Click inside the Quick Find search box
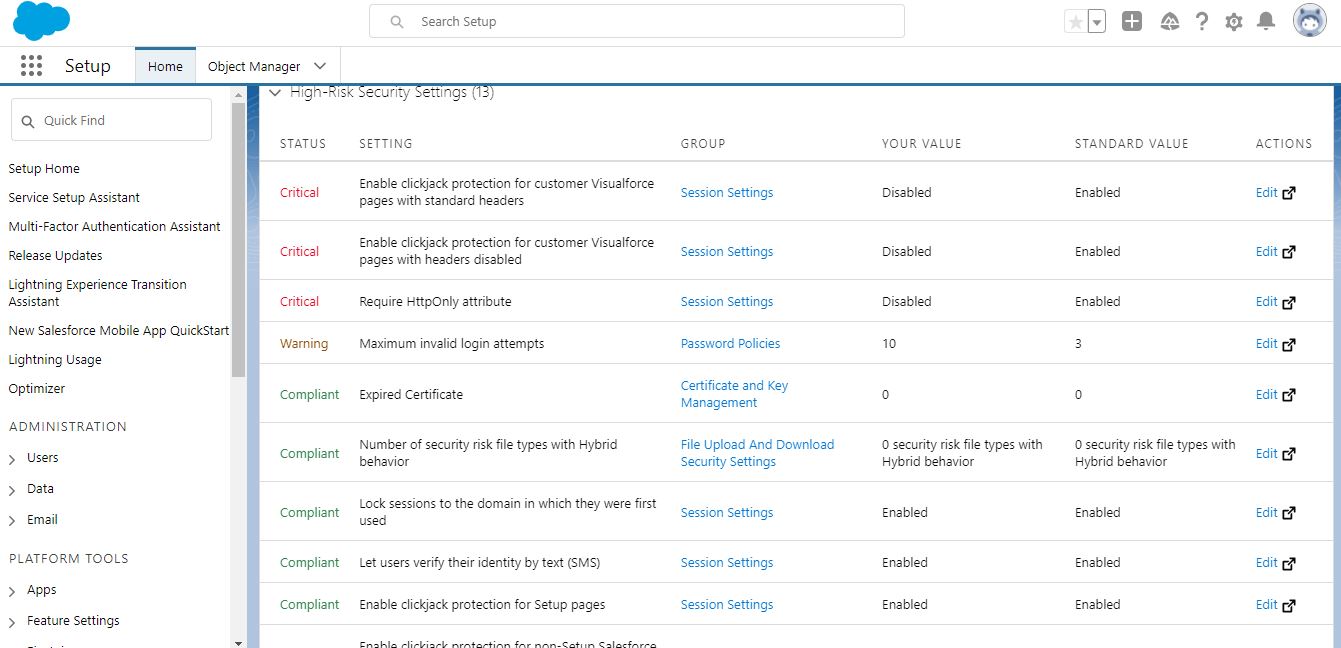Image resolution: width=1341 pixels, height=648 pixels. pos(110,119)
